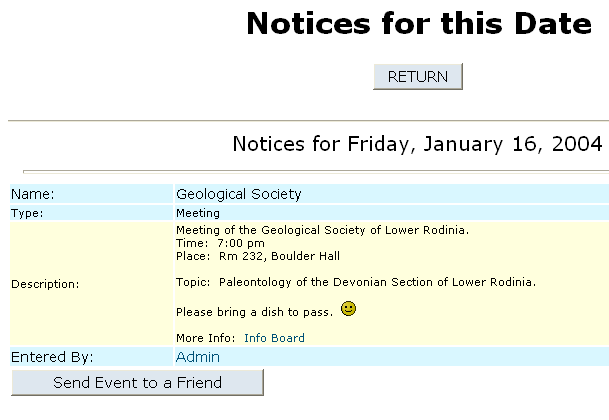Image resolution: width=609 pixels, height=420 pixels.
Task: Select the Name: field label
Action: click(33, 194)
